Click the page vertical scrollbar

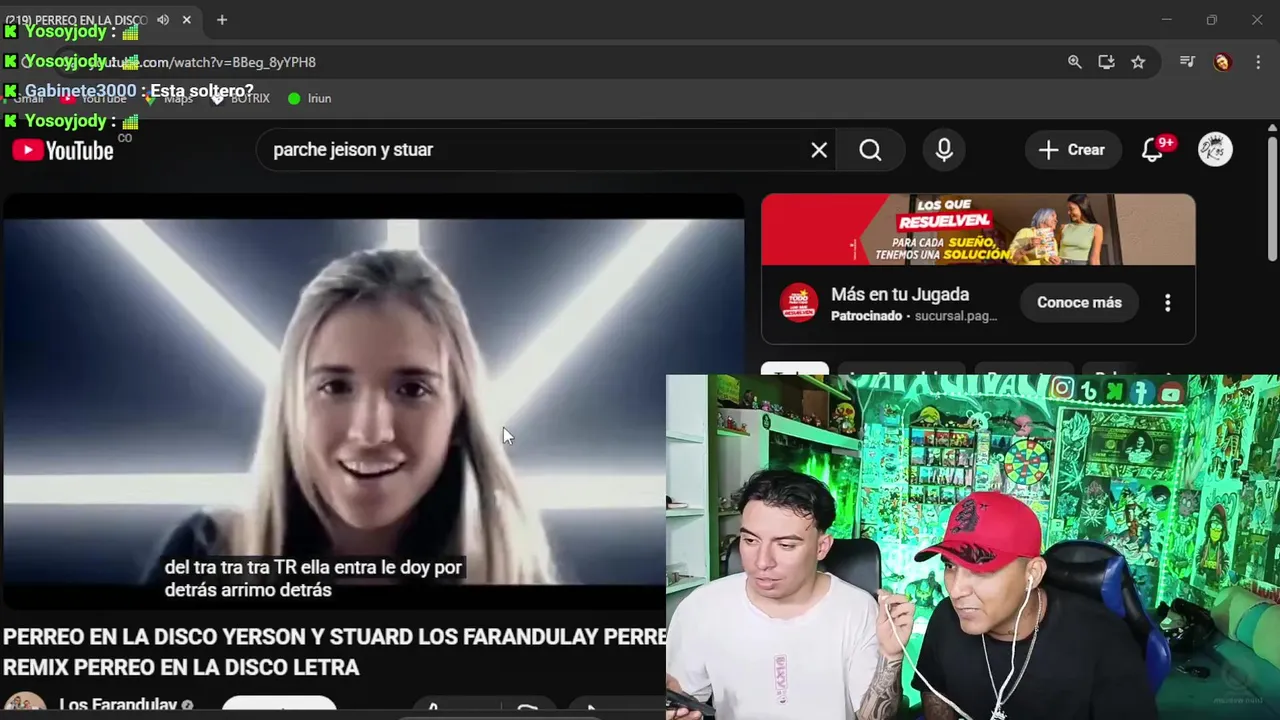tap(1272, 200)
